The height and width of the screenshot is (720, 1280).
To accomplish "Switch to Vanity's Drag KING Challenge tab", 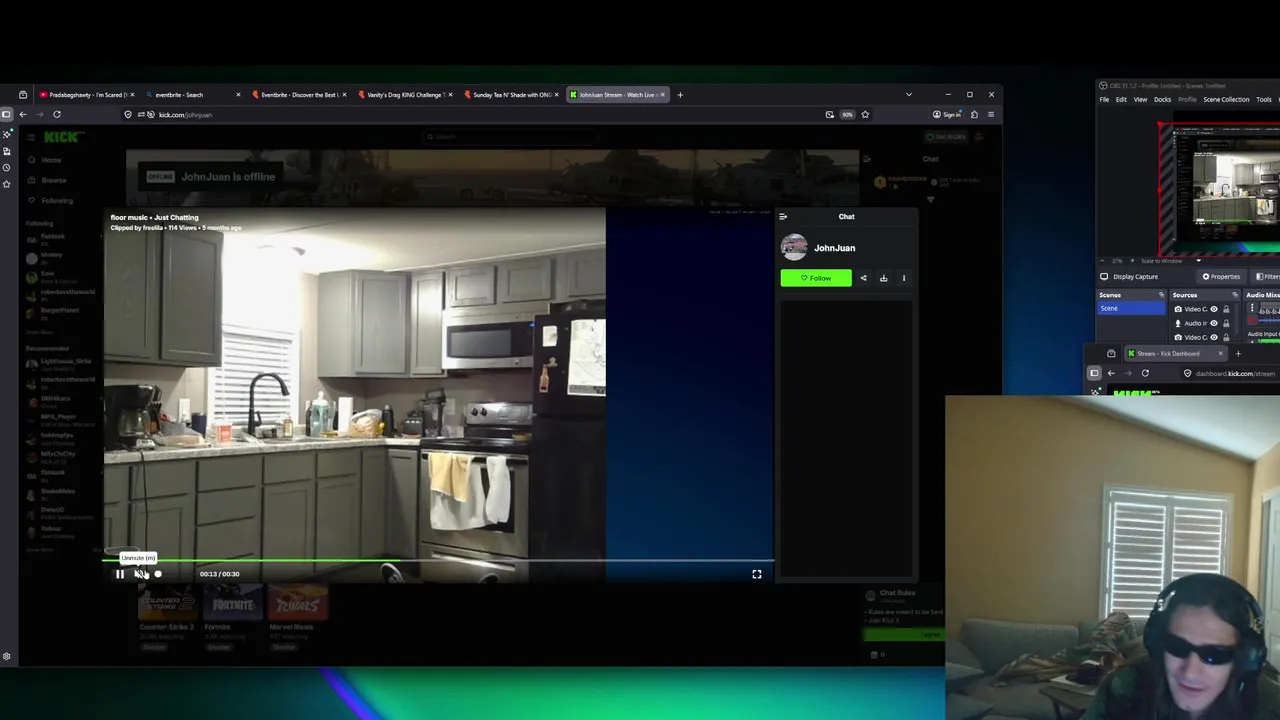I will (405, 95).
